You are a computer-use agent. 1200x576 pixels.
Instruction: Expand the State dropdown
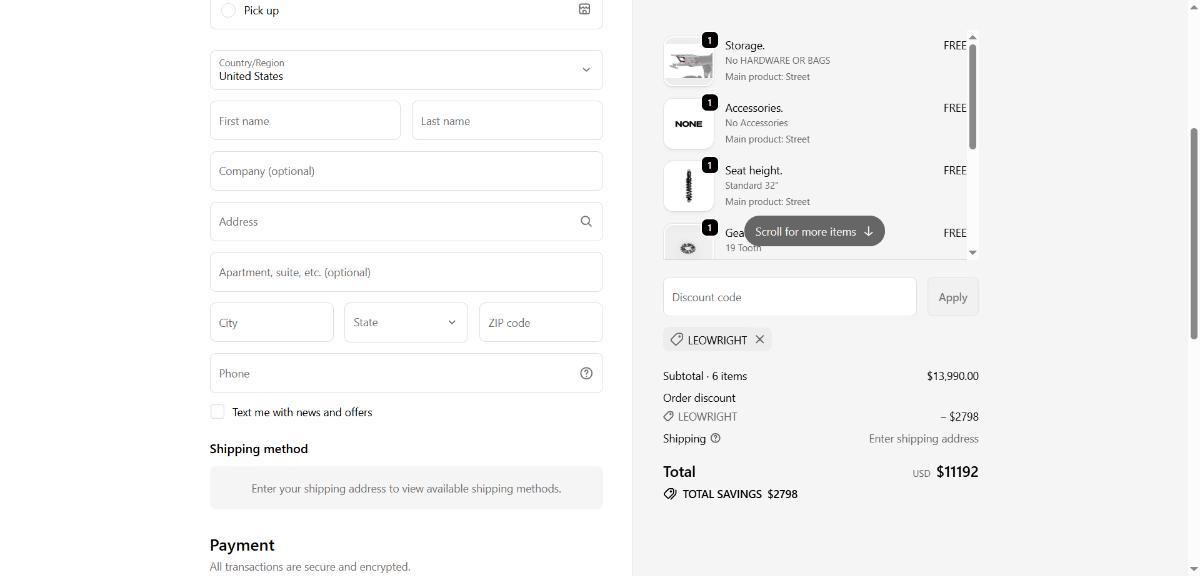[406, 323]
